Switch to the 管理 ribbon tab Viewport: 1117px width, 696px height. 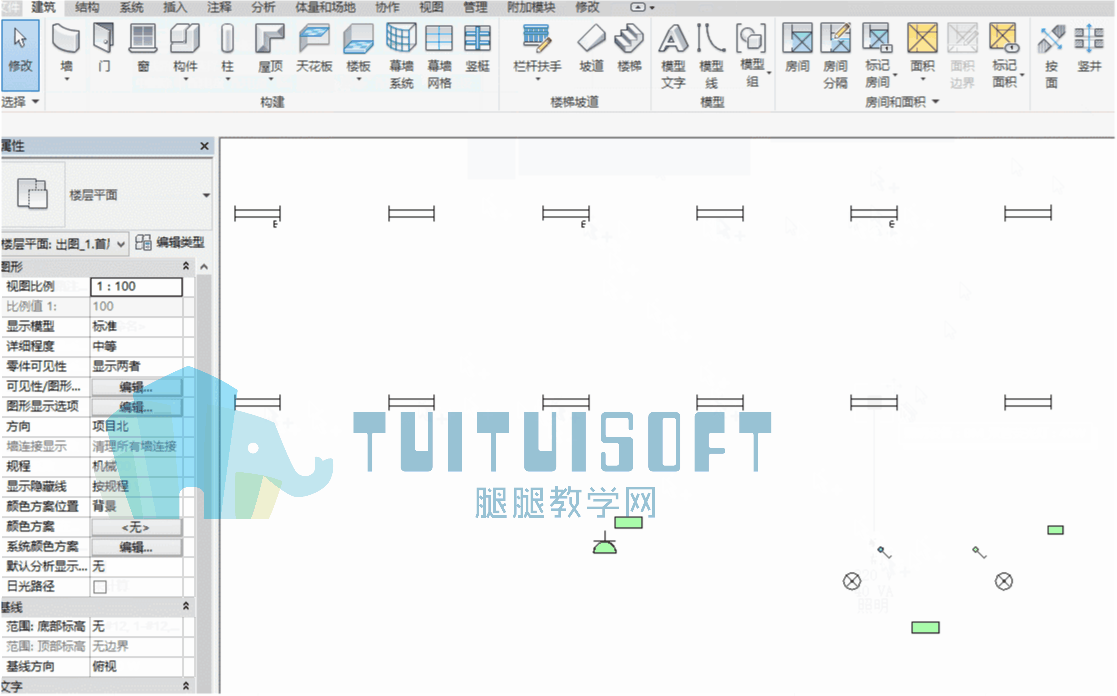(475, 7)
